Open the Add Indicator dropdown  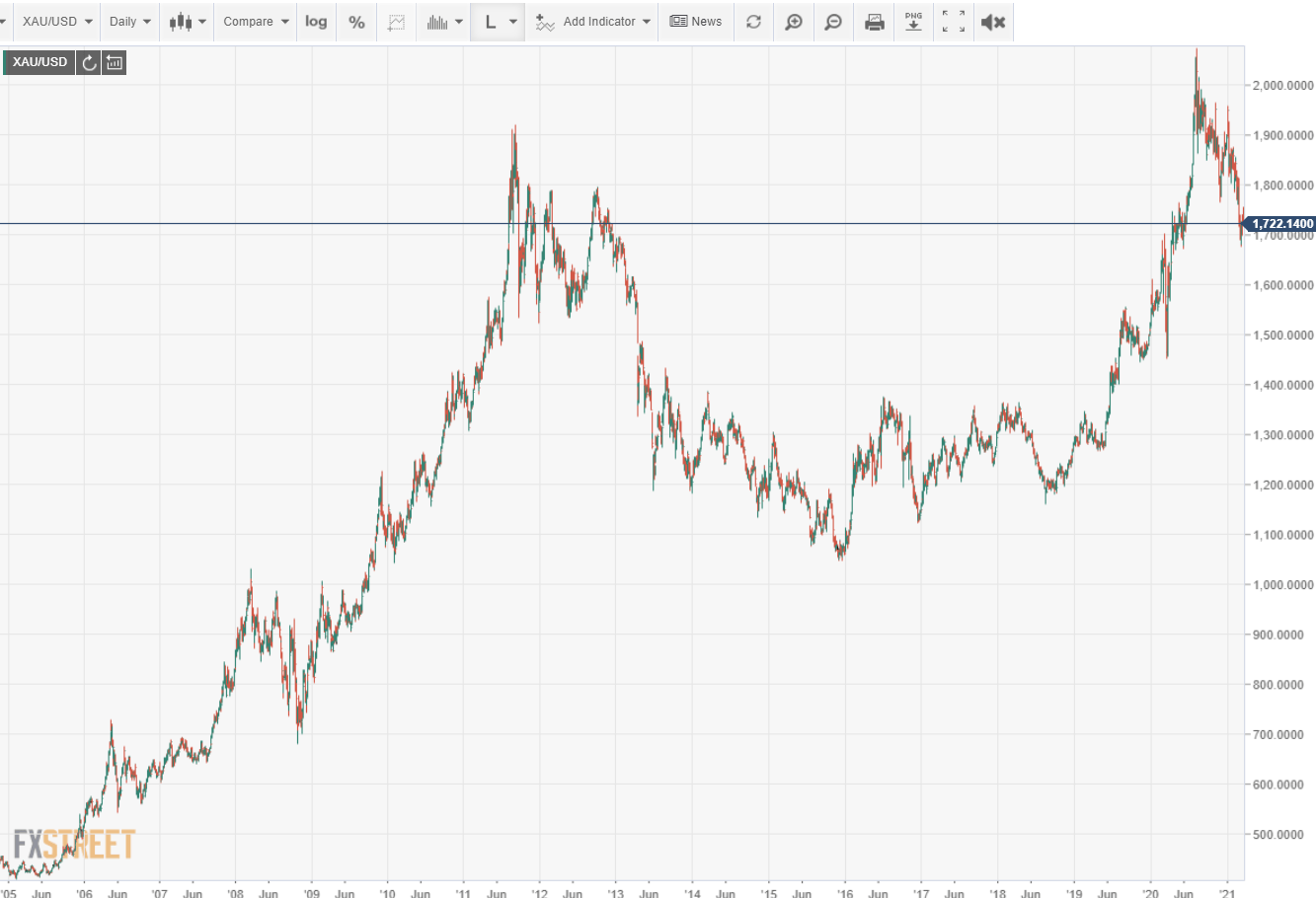pyautogui.click(x=592, y=22)
